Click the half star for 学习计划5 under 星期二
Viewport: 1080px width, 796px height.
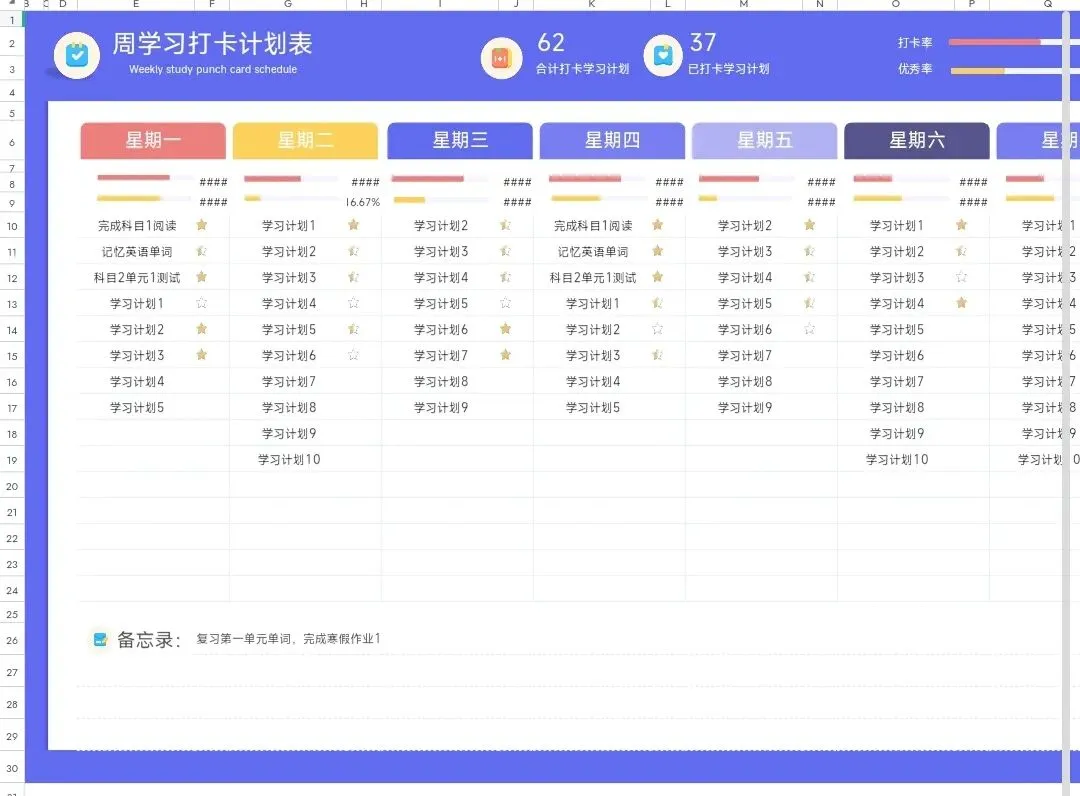pyautogui.click(x=353, y=329)
